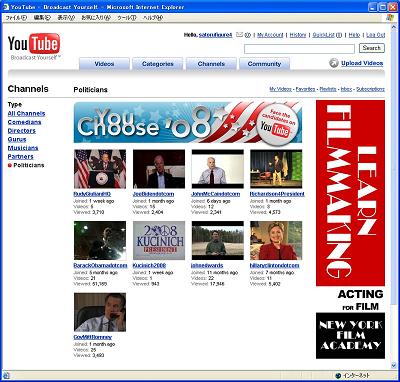The image size is (400, 382).
Task: Select Musicians channel type
Action: pos(23,148)
